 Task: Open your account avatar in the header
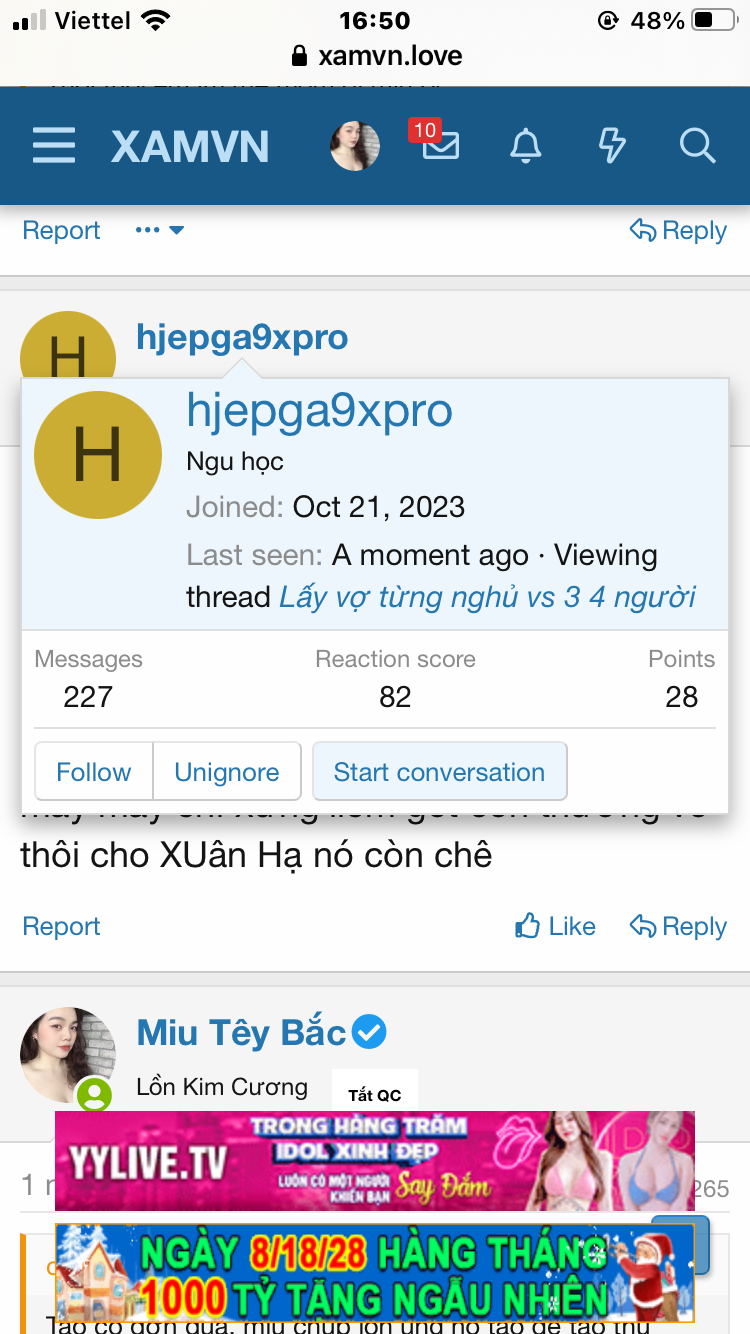pos(355,146)
